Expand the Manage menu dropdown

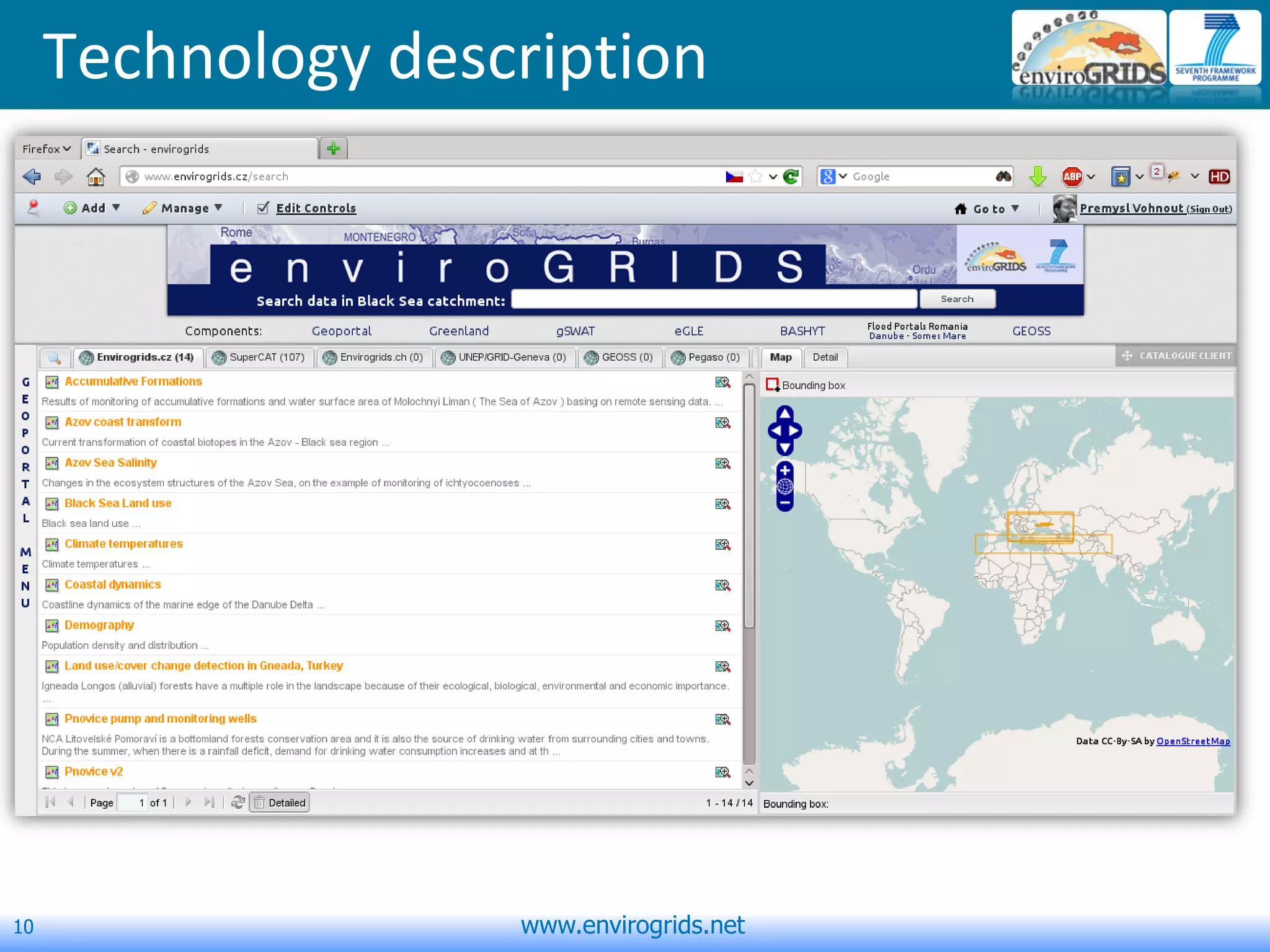(x=182, y=208)
